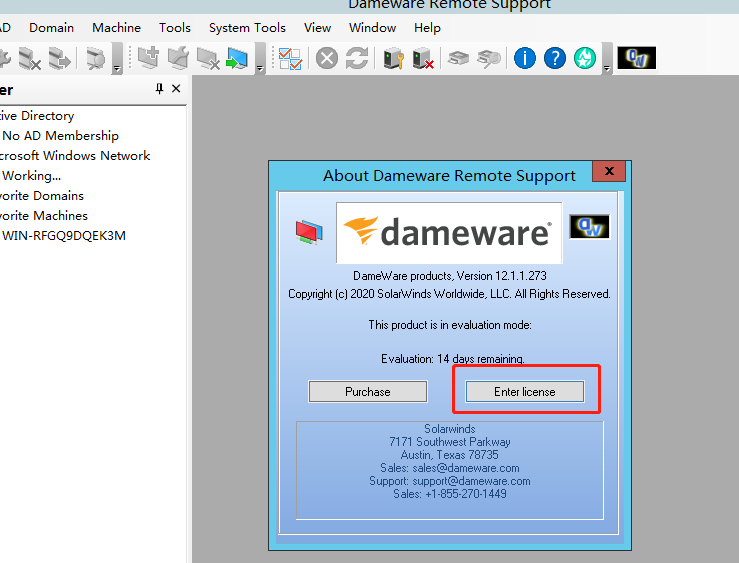Image resolution: width=739 pixels, height=563 pixels.
Task: Click the Austin, Texas 78735 line
Action: 450,455
